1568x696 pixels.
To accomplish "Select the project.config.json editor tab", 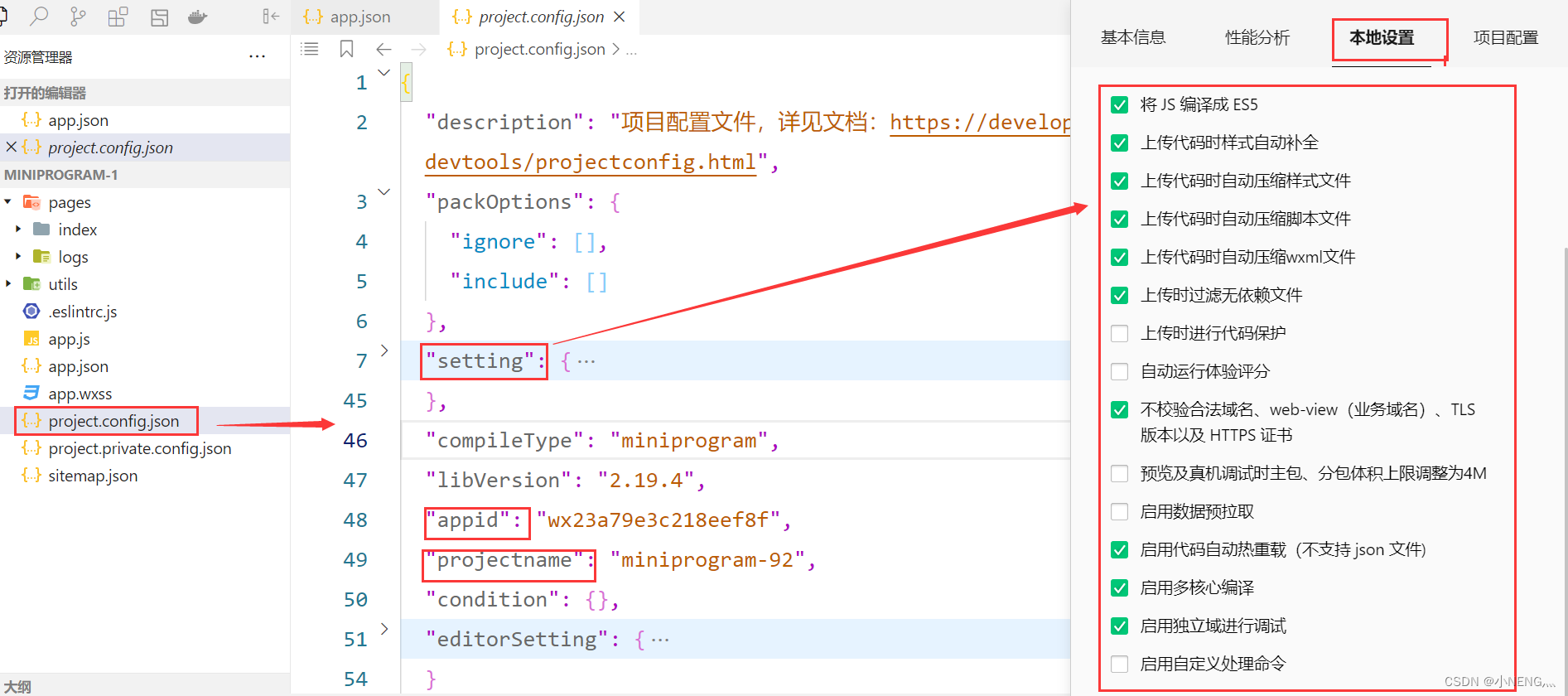I will (x=540, y=17).
